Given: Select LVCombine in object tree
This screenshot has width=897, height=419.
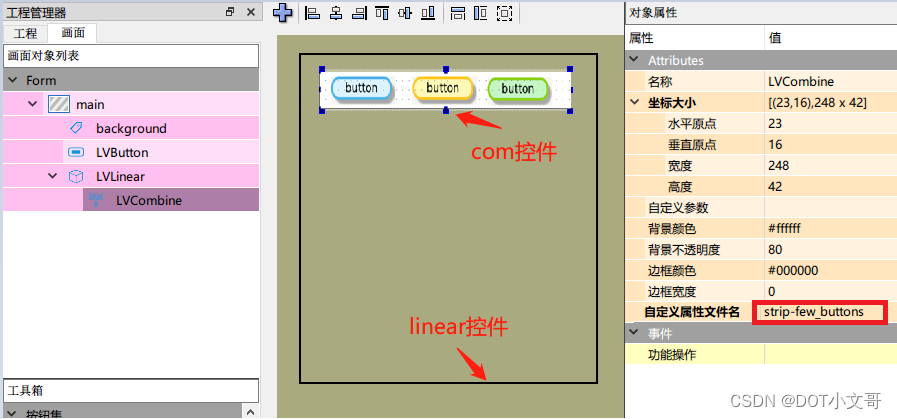Looking at the screenshot, I should [148, 200].
